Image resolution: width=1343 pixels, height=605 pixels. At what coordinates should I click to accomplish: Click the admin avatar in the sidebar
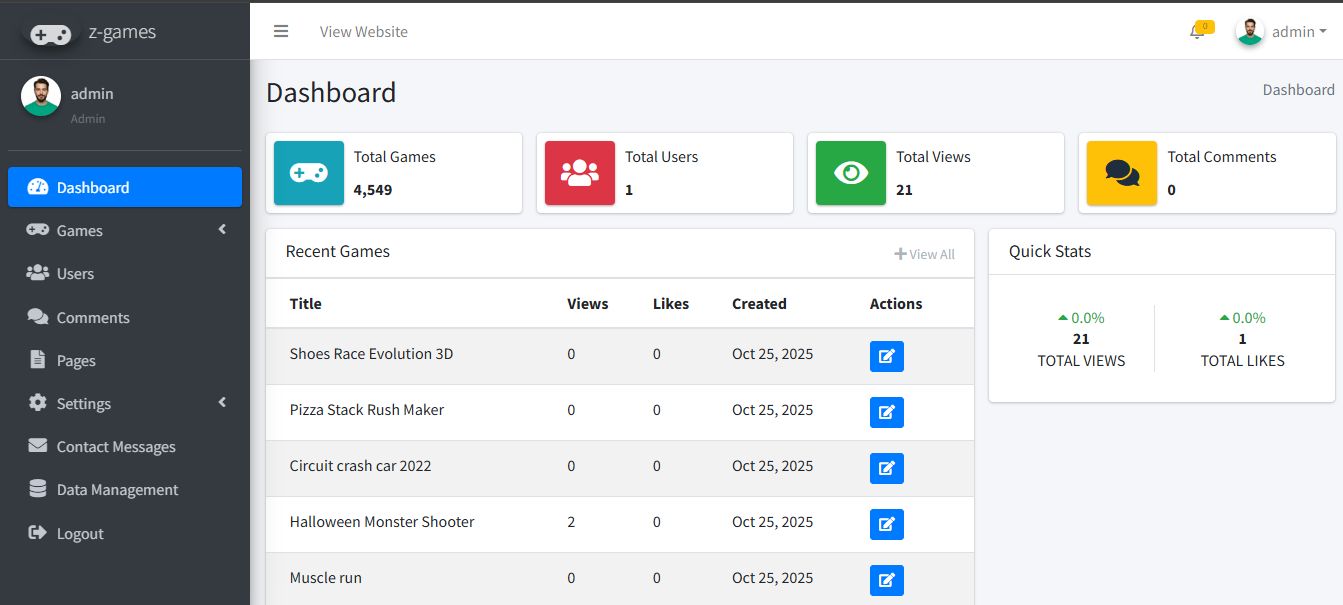41,96
